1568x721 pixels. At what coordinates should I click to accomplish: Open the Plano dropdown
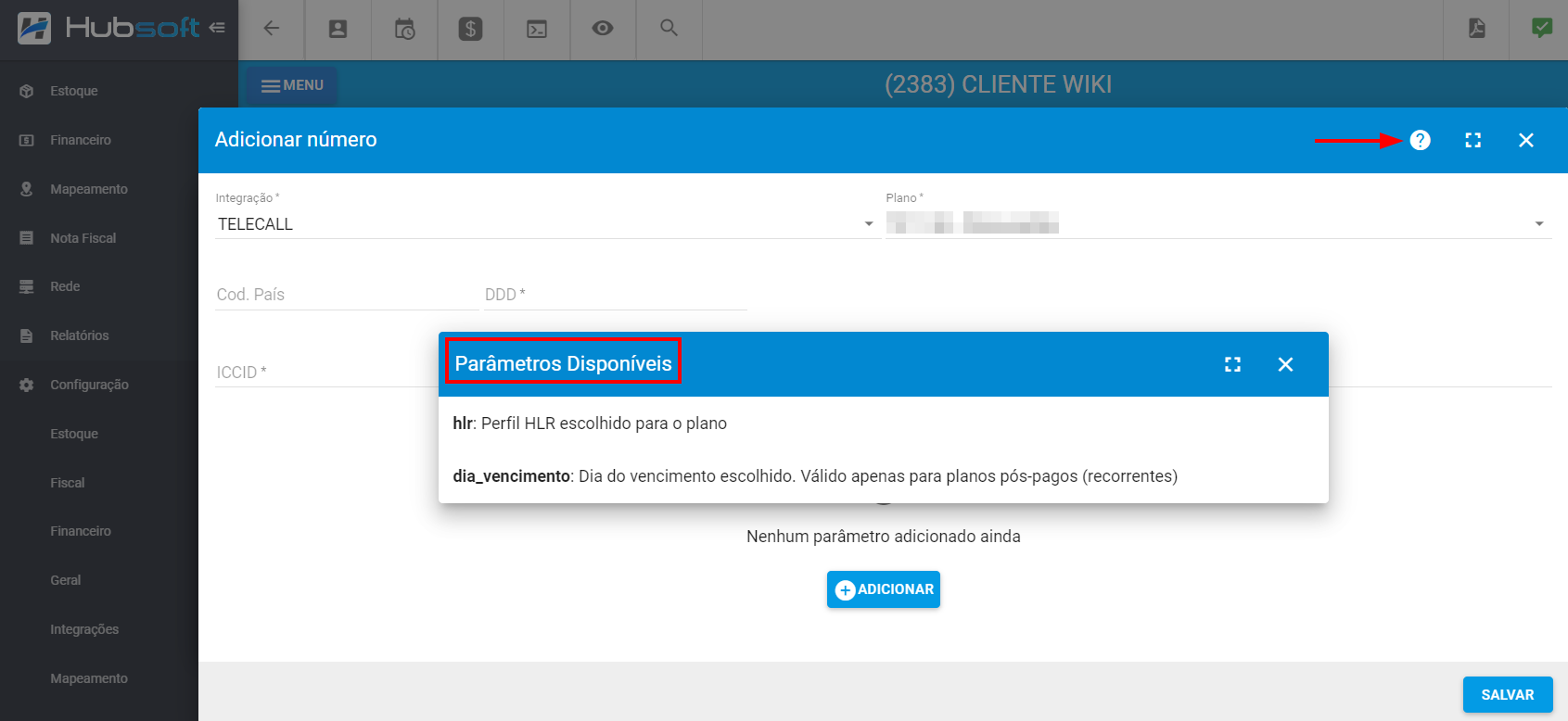[1218, 224]
